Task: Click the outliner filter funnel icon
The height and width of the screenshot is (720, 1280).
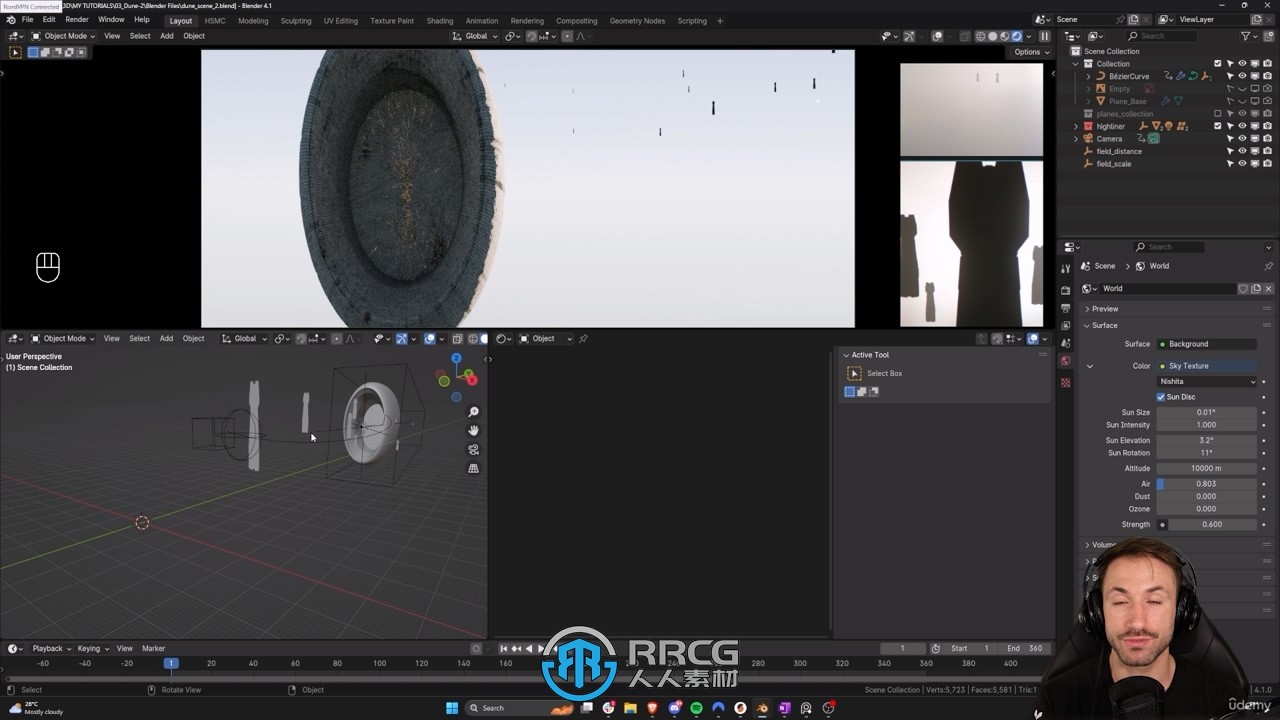Action: [x=1246, y=36]
